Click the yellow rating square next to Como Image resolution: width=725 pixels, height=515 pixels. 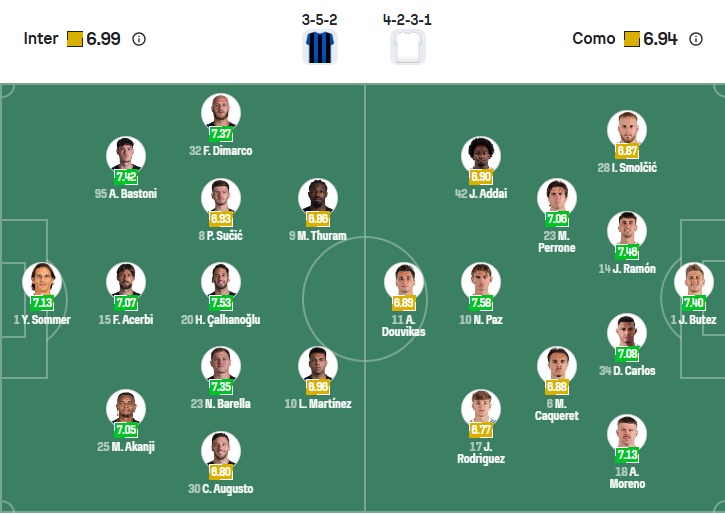click(x=631, y=39)
